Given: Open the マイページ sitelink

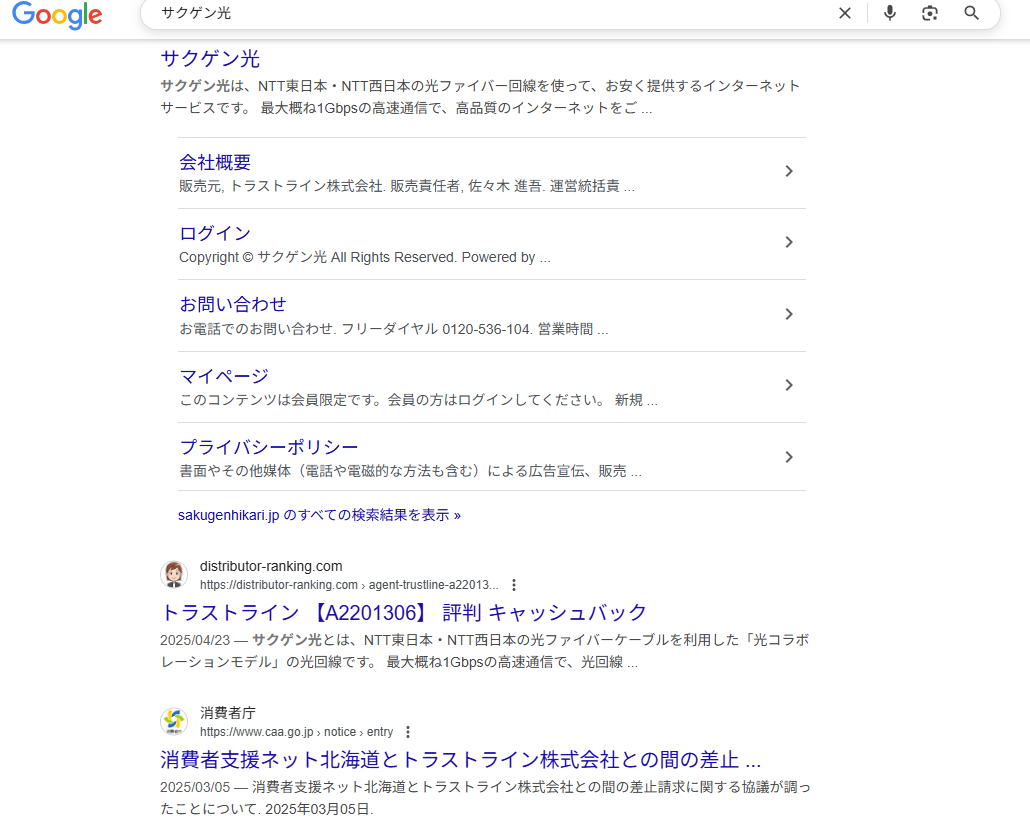Looking at the screenshot, I should click(224, 376).
